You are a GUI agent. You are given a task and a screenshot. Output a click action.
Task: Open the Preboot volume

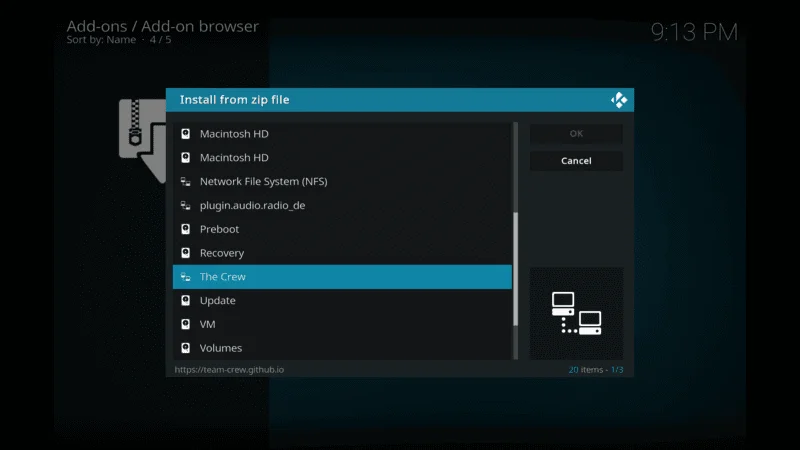(x=342, y=229)
